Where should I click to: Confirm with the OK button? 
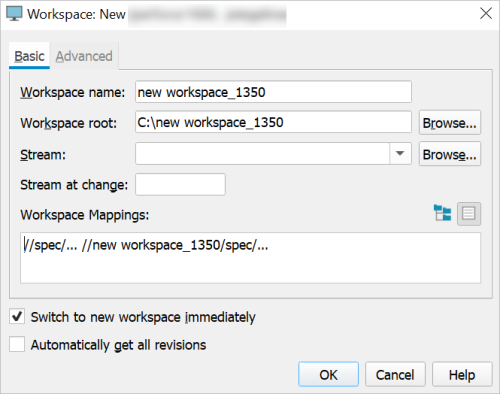(328, 374)
